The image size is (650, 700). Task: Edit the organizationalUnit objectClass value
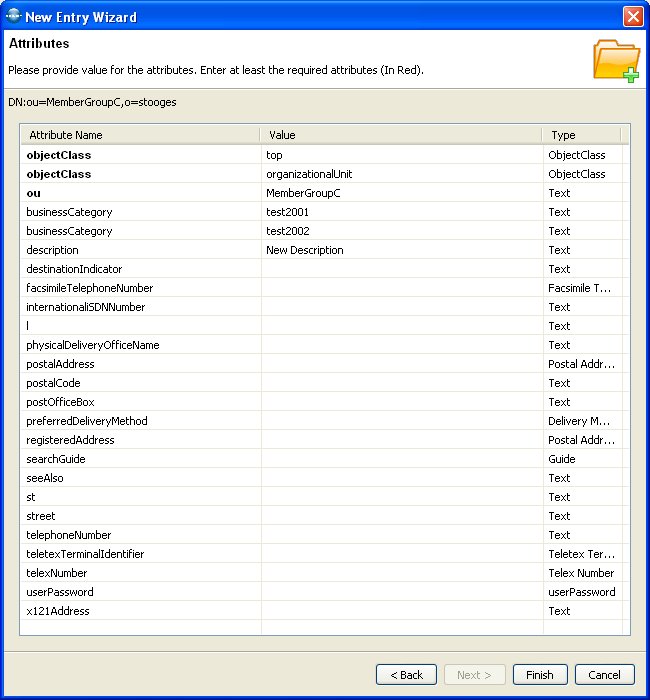[400, 174]
